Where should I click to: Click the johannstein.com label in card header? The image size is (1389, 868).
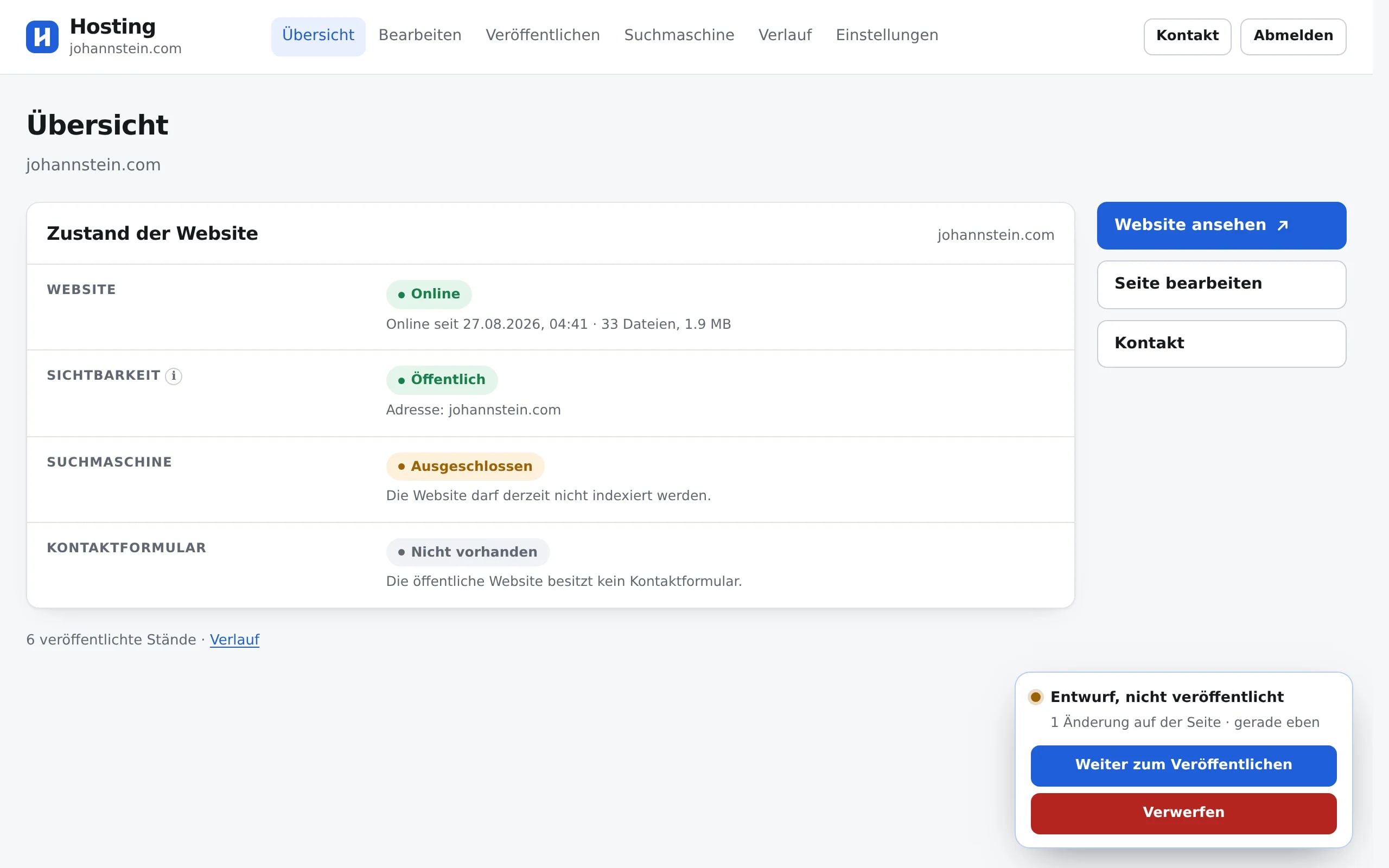996,235
